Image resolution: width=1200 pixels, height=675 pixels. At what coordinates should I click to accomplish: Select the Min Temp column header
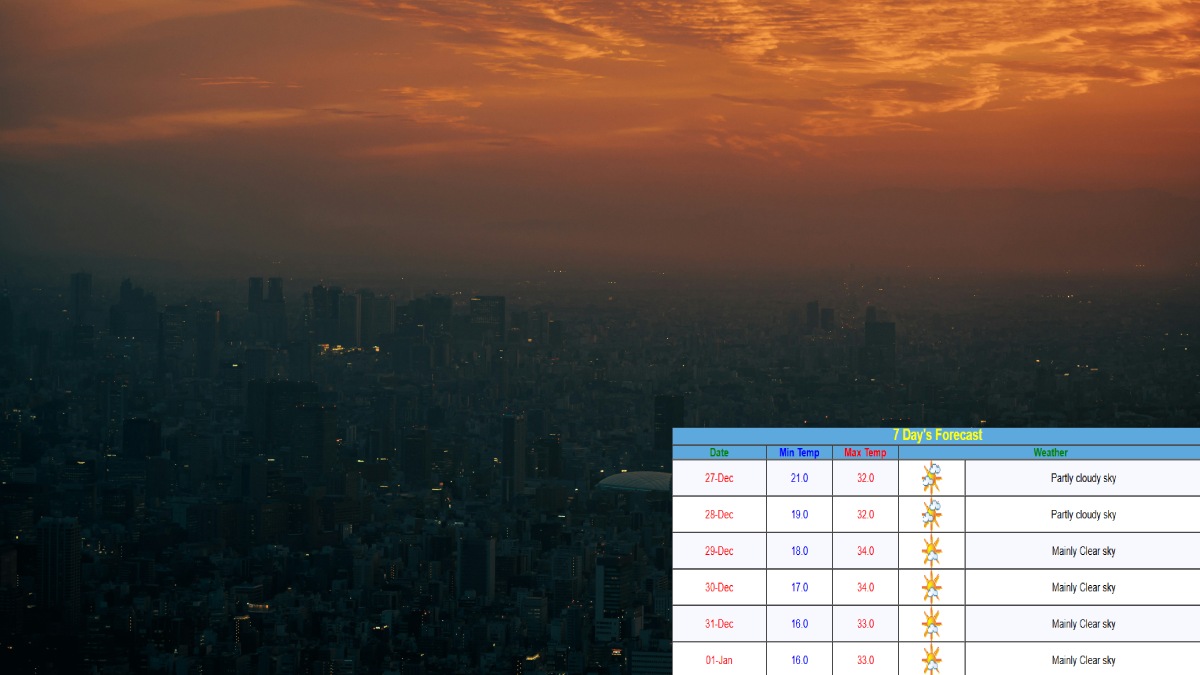[799, 453]
